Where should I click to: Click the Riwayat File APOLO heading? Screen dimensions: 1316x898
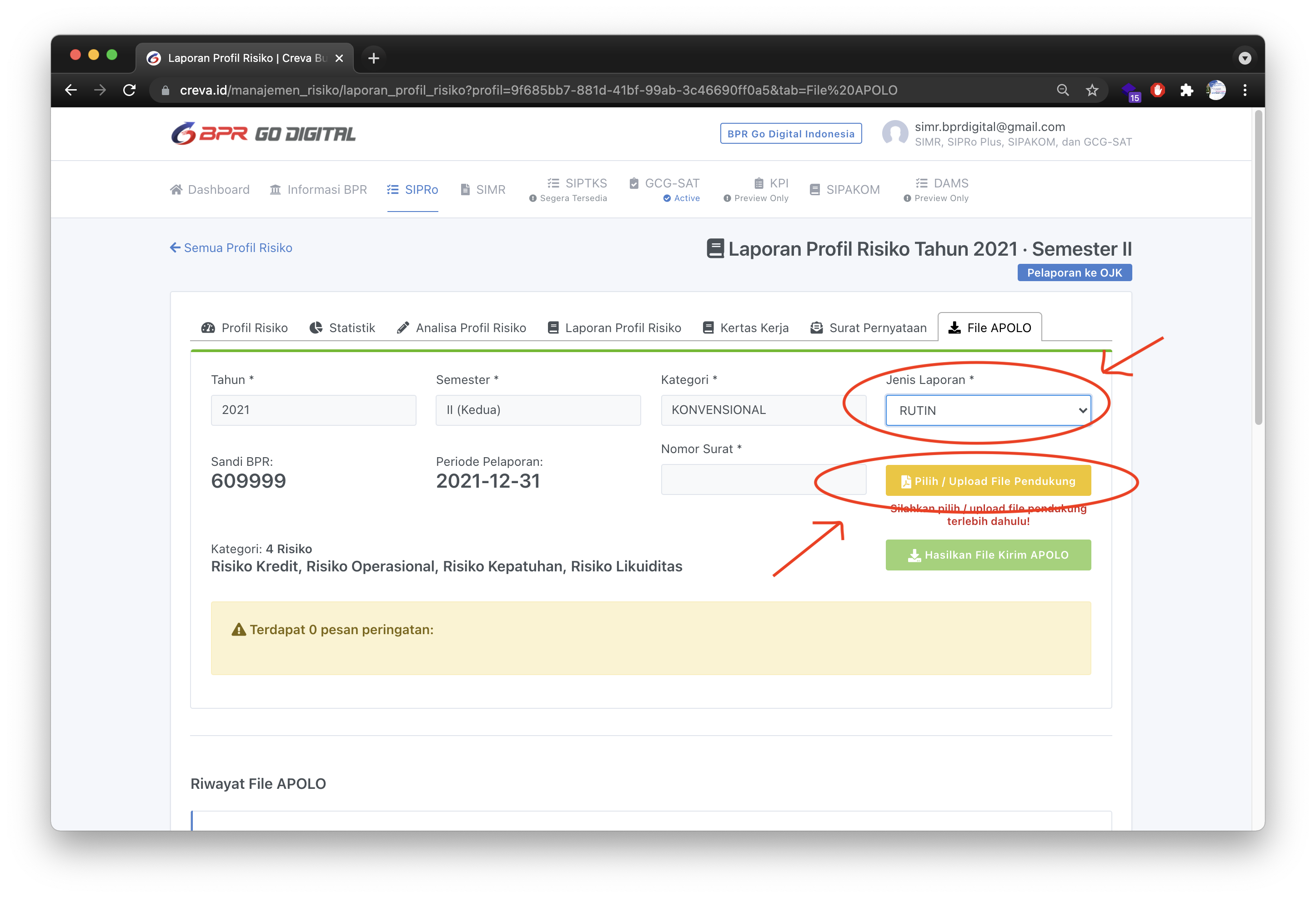tap(258, 783)
